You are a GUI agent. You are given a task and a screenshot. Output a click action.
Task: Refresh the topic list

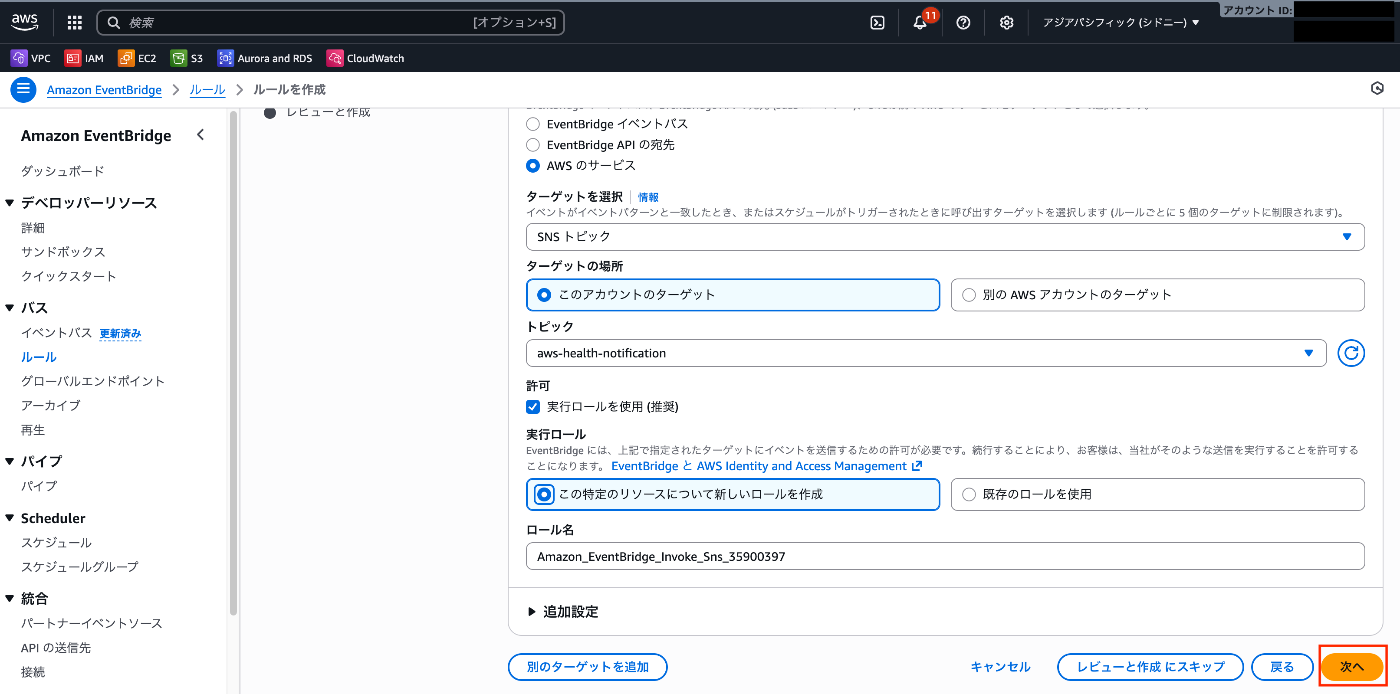(1351, 353)
